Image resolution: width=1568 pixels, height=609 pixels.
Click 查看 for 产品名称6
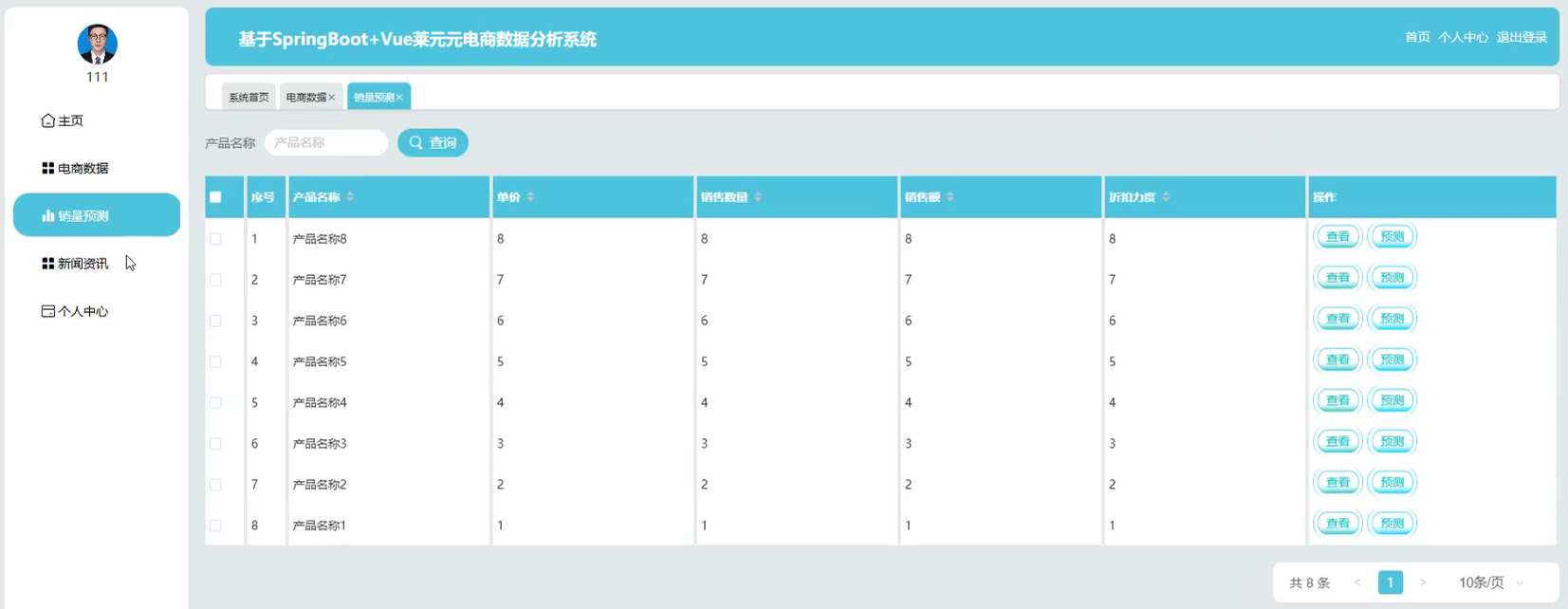click(x=1337, y=319)
